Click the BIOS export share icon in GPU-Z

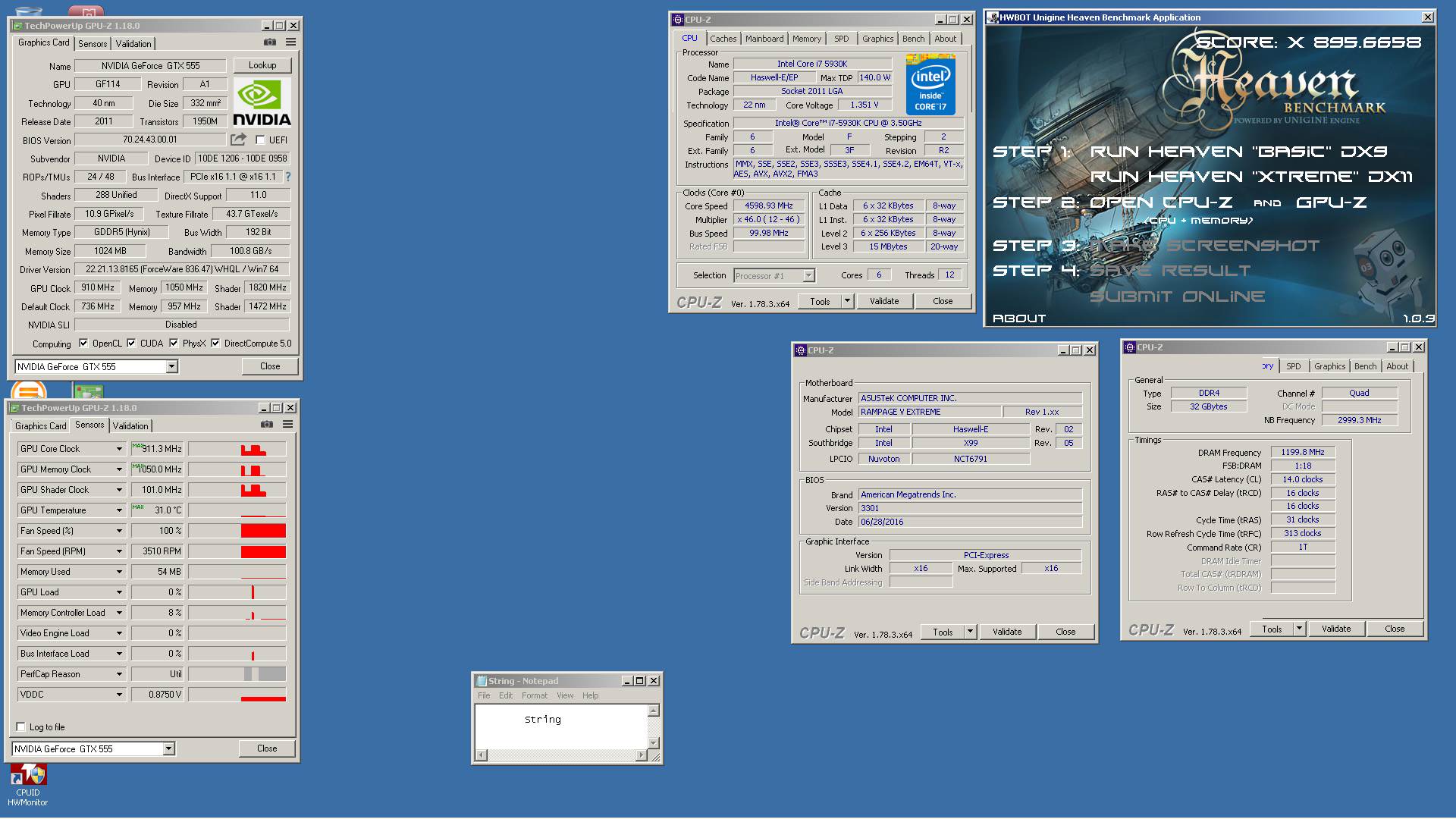[x=238, y=140]
